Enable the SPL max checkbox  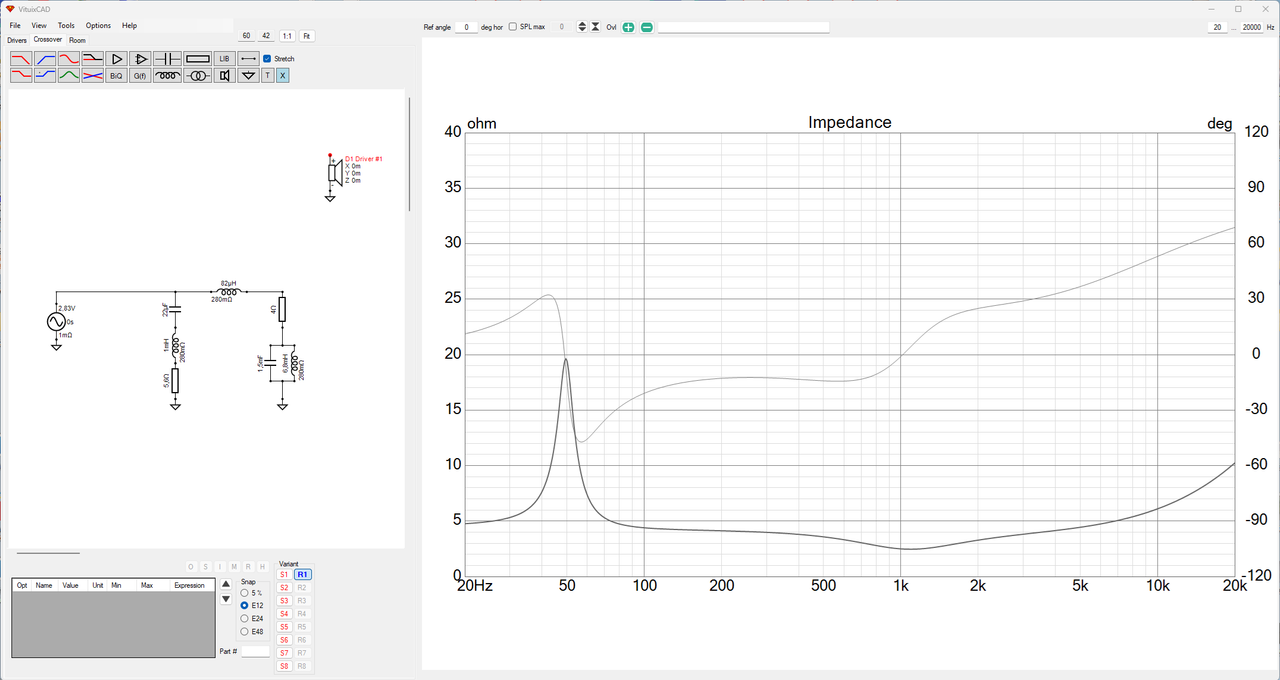point(513,27)
